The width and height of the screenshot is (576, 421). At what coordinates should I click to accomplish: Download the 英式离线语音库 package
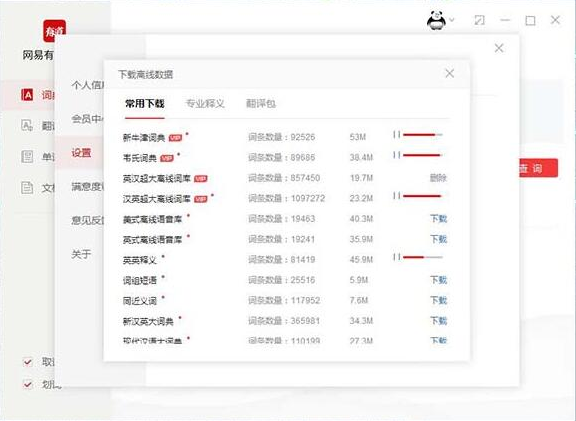439,240
